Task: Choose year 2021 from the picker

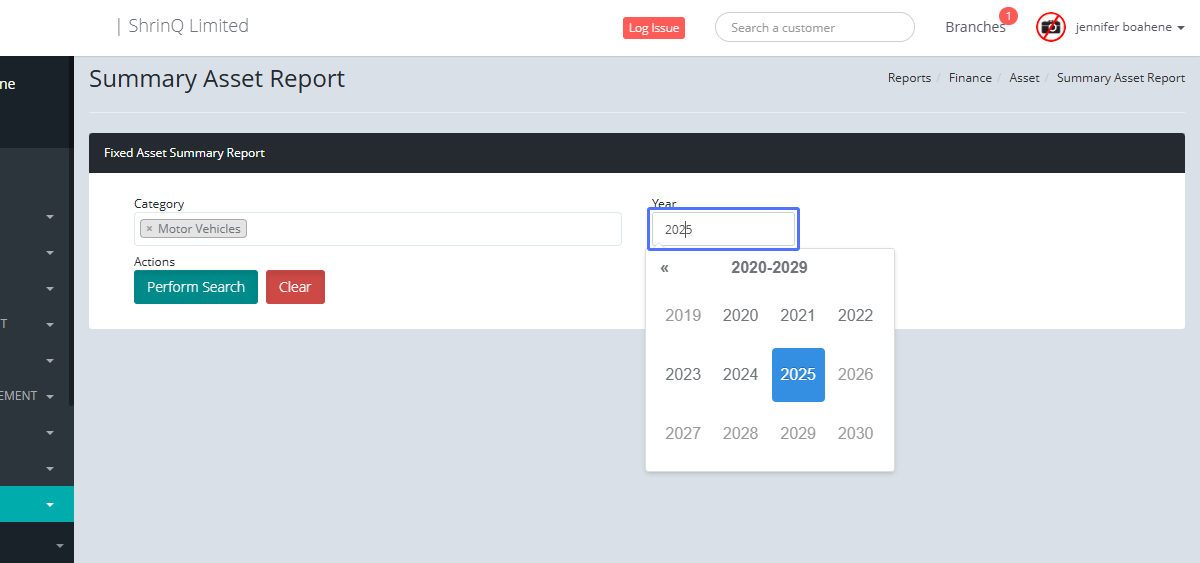Action: click(x=797, y=316)
